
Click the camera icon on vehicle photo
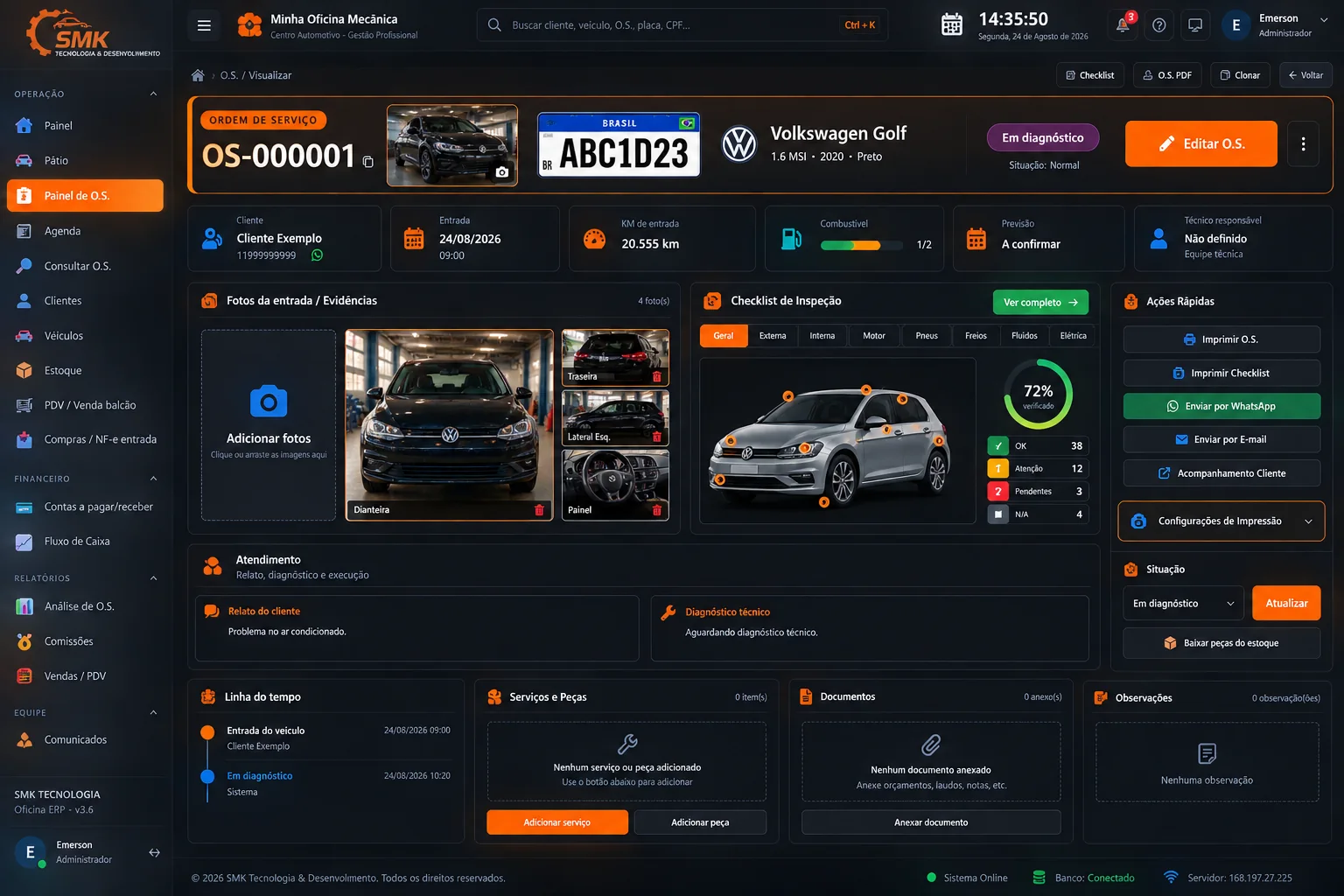(x=501, y=172)
